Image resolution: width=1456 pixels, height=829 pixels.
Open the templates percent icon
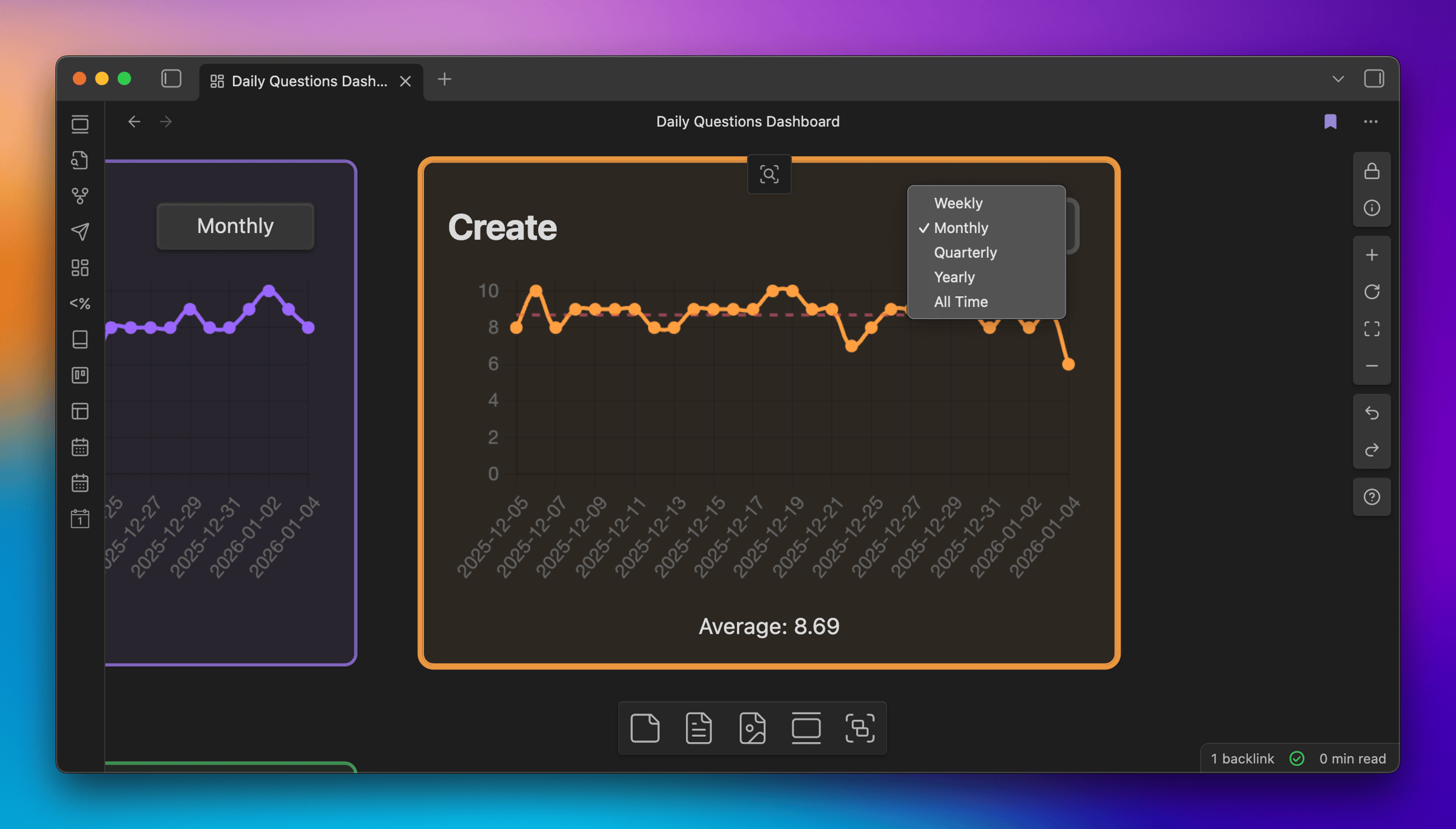(80, 303)
